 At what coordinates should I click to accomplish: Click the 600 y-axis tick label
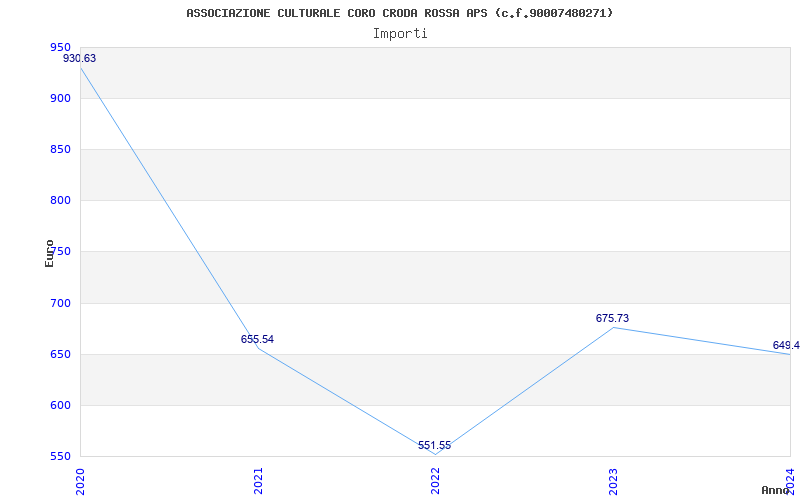tap(60, 406)
